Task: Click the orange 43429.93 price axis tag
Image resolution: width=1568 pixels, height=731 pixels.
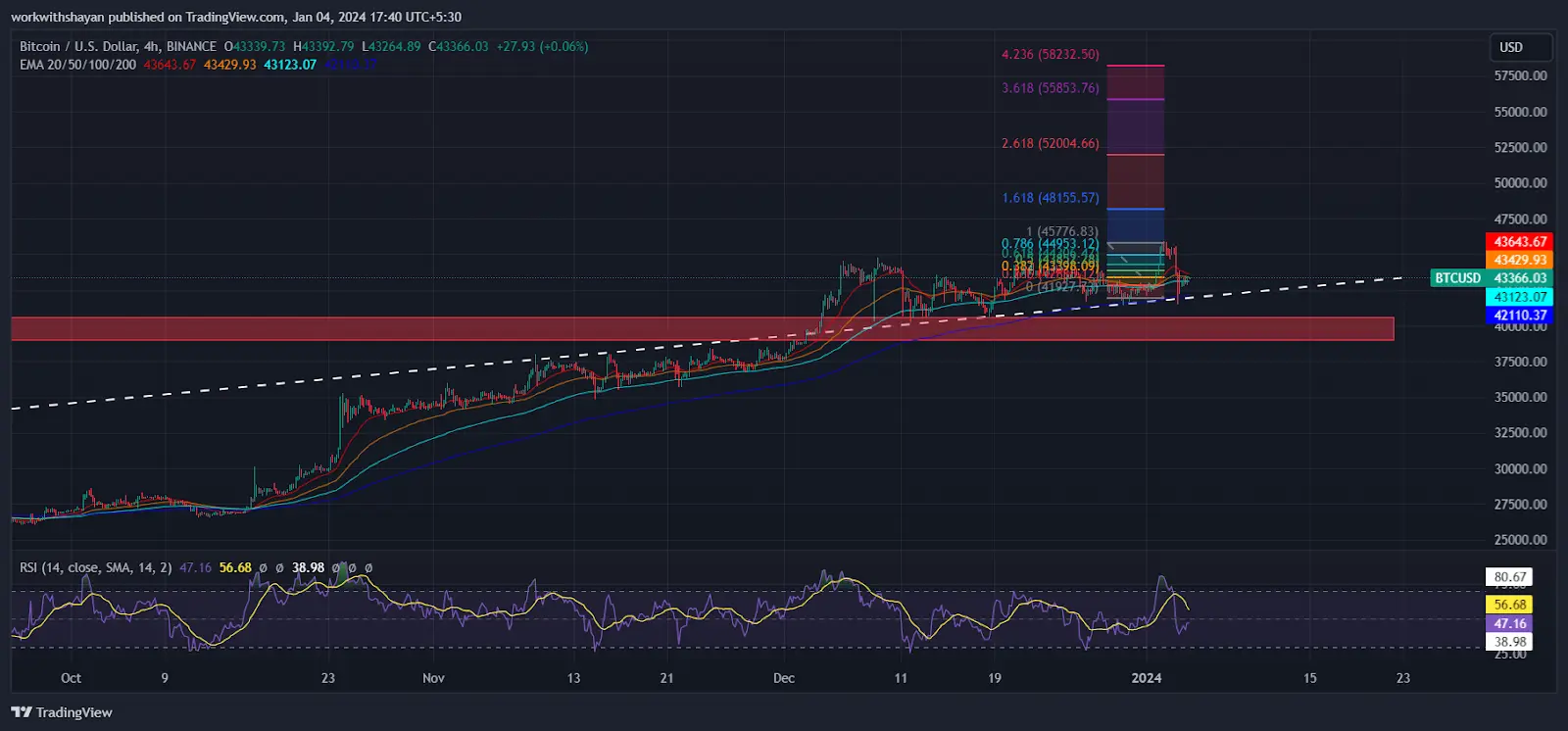Action: click(1520, 260)
